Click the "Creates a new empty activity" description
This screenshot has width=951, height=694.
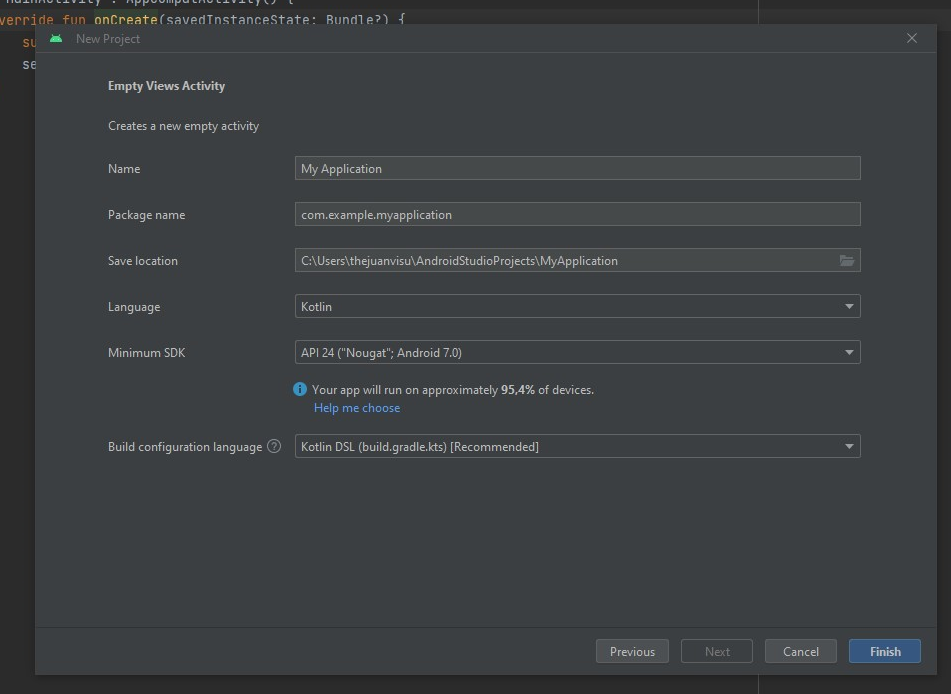(183, 126)
